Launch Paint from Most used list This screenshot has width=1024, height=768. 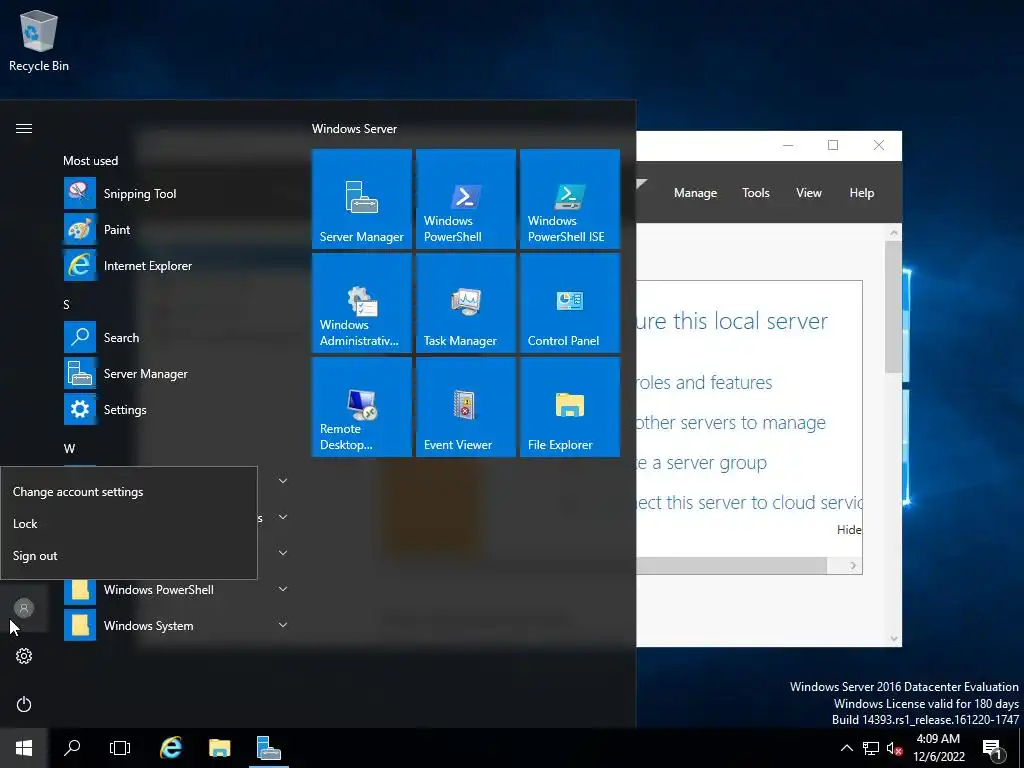click(x=176, y=229)
